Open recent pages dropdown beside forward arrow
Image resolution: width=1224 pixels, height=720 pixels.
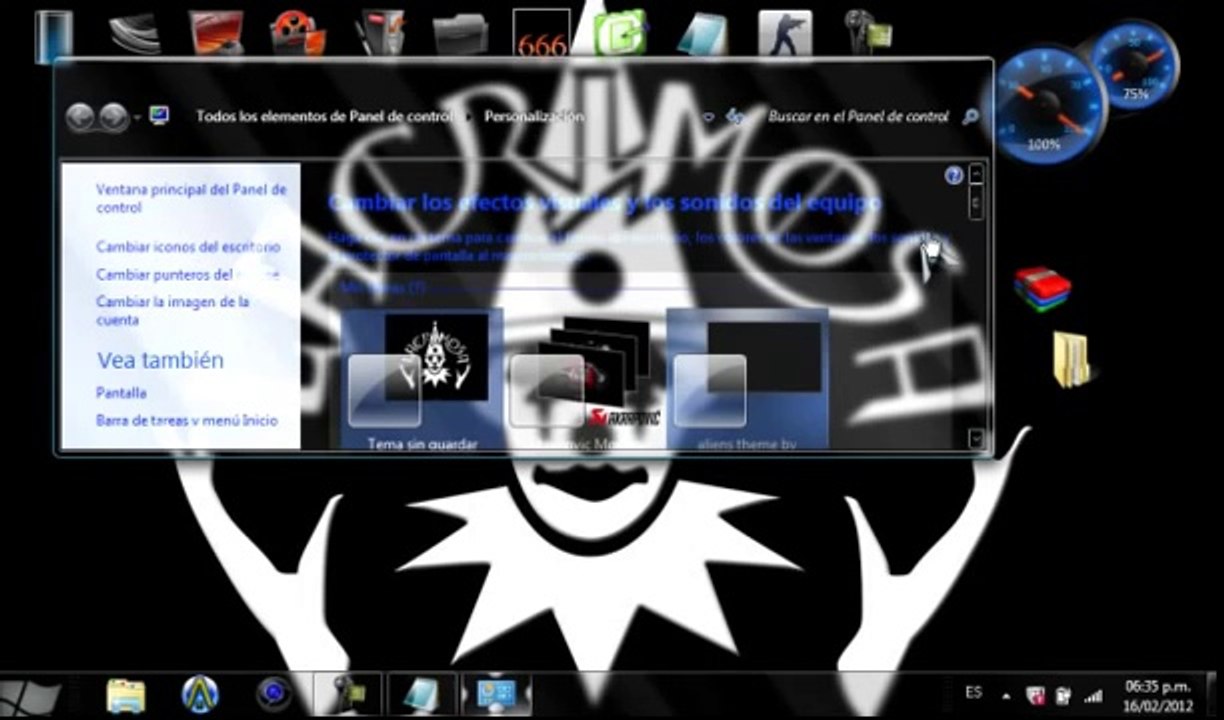click(x=137, y=118)
